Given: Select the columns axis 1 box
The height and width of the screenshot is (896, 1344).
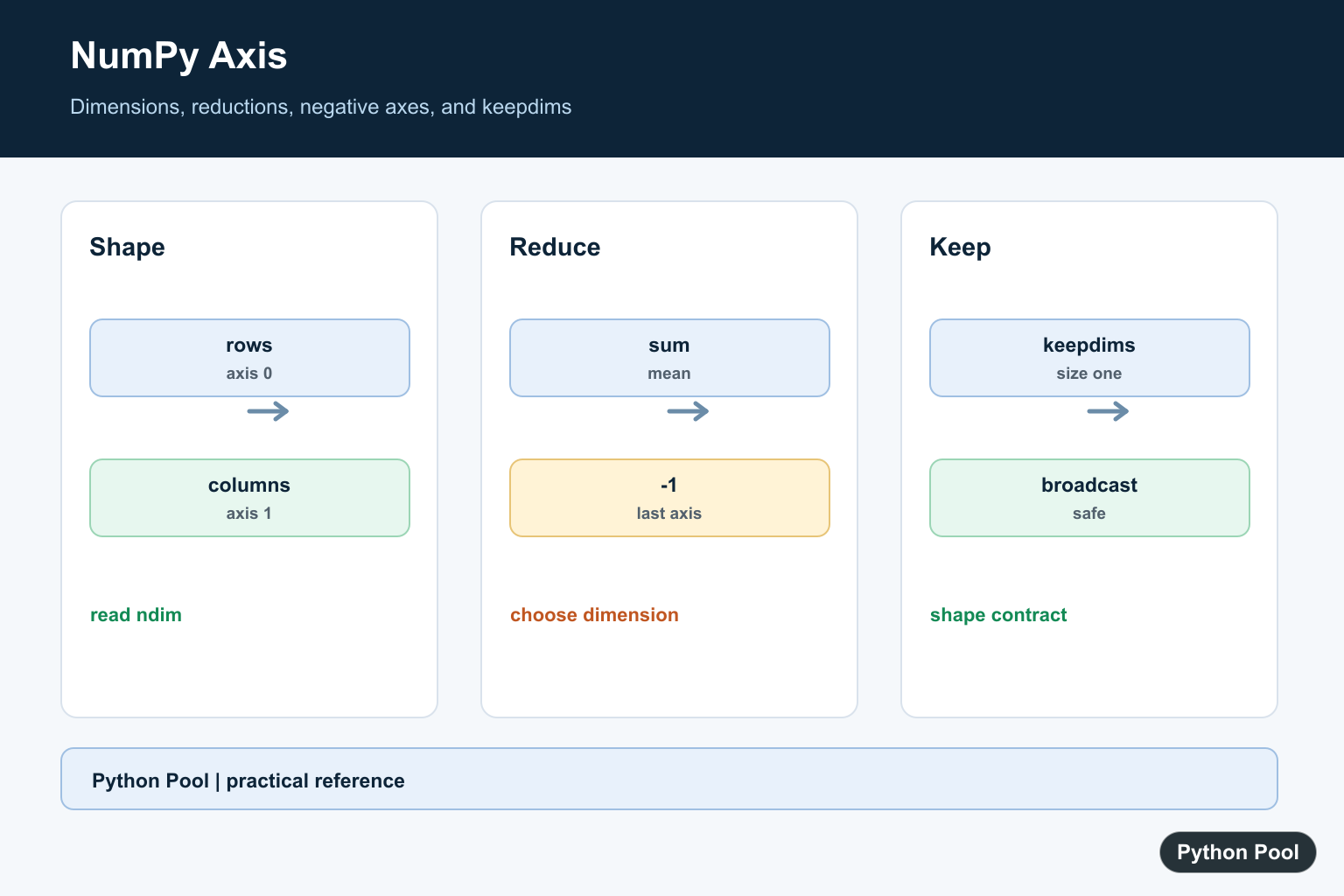Looking at the screenshot, I should (249, 498).
